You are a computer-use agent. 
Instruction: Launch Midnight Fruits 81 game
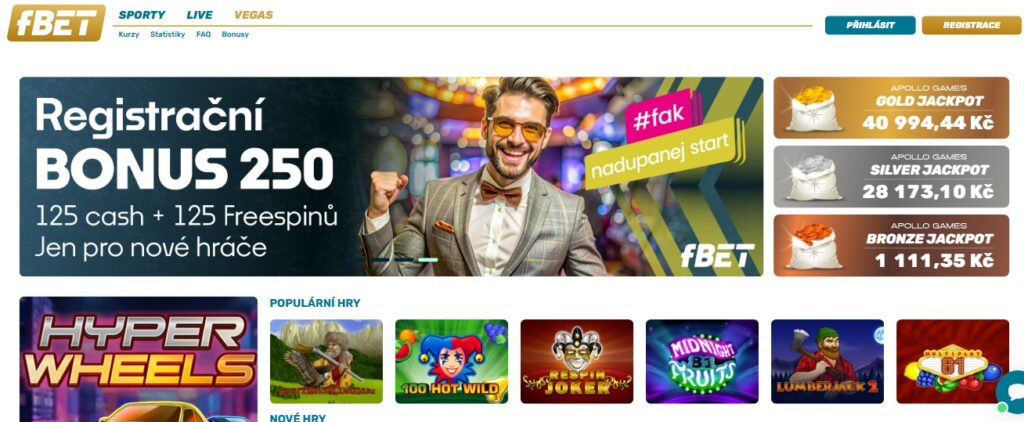pos(702,361)
